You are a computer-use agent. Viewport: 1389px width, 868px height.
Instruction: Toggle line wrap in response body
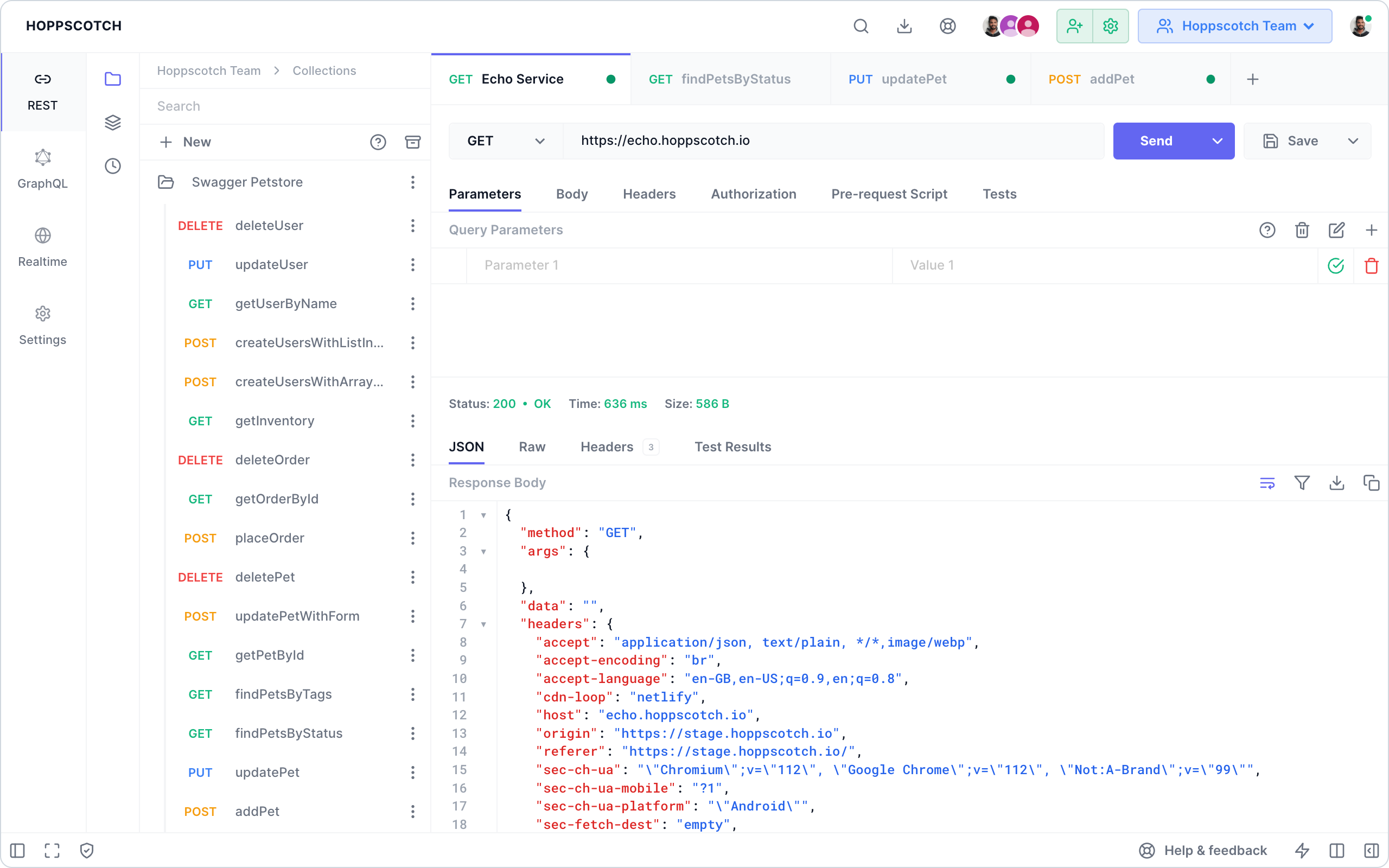[1267, 483]
